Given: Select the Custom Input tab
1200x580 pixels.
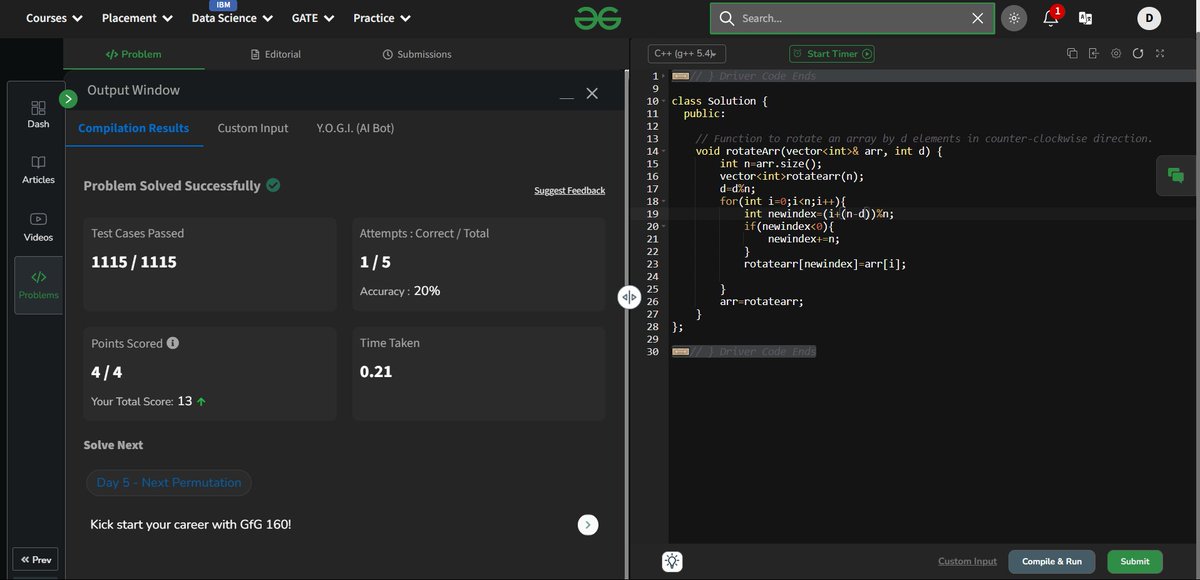Looking at the screenshot, I should 253,128.
